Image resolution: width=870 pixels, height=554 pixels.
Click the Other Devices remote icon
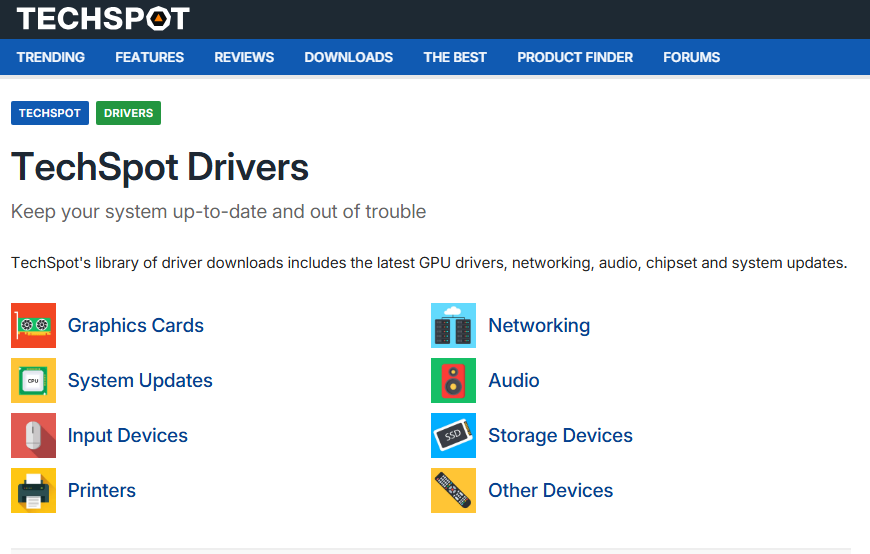[x=453, y=491]
